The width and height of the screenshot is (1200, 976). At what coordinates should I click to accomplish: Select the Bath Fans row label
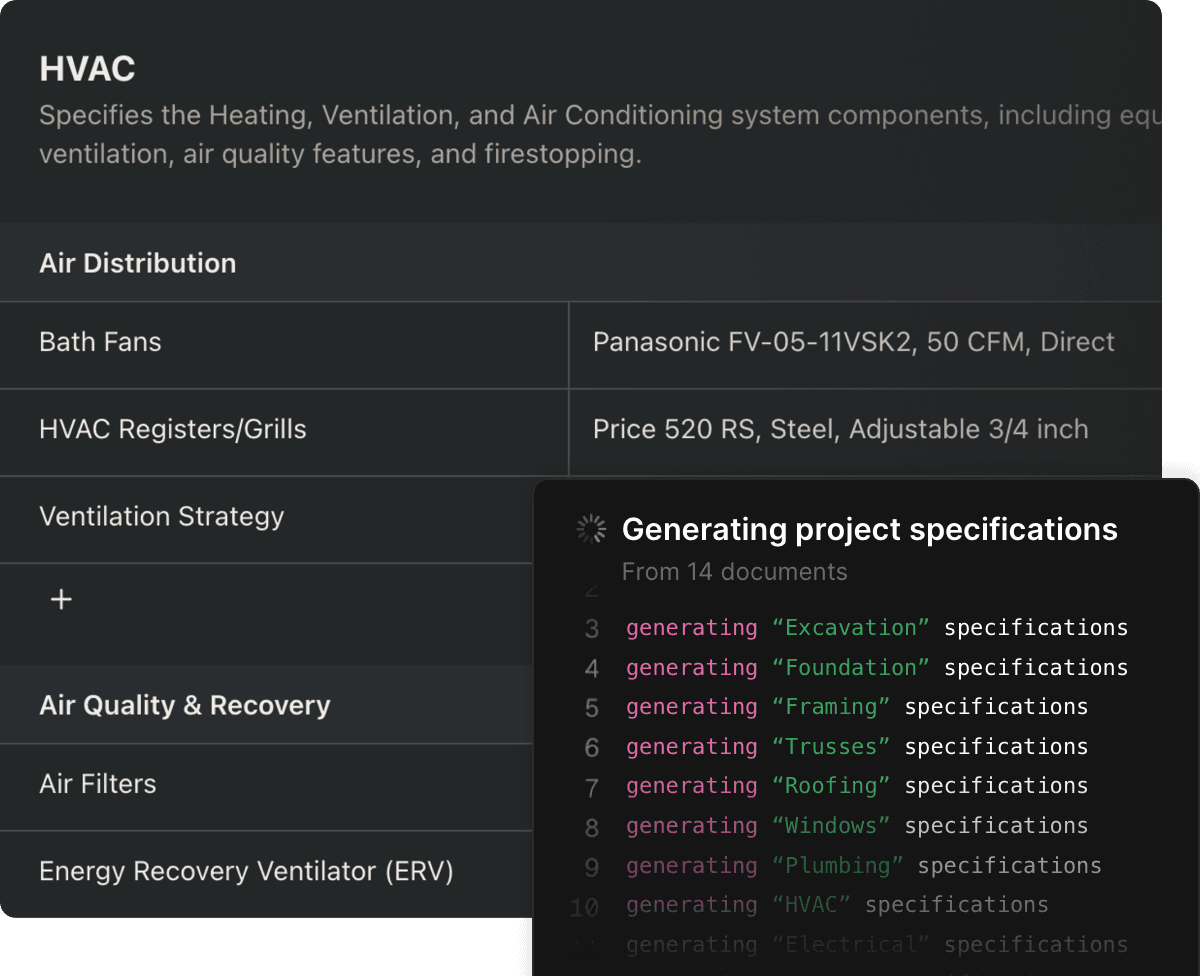[x=100, y=342]
